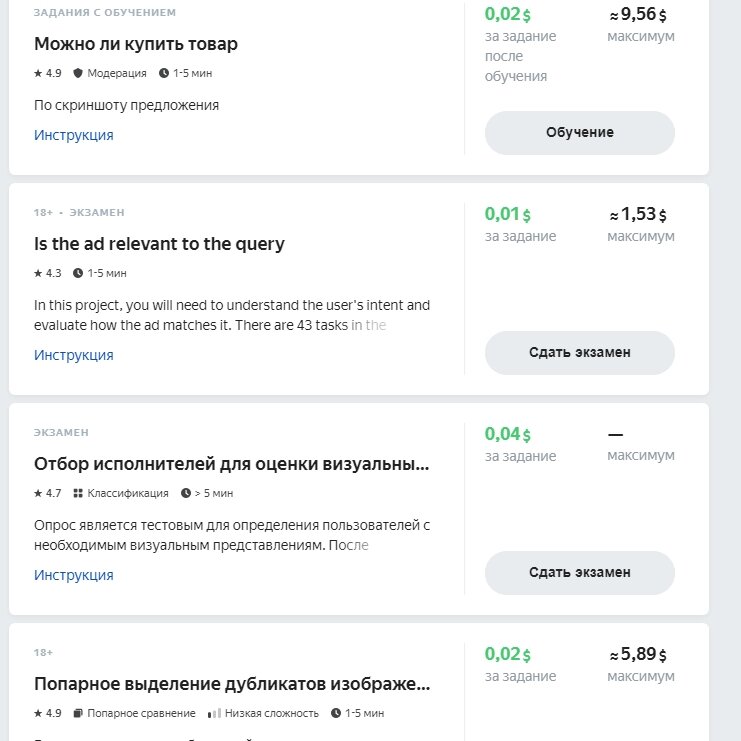Click the Классификация category icon

pyautogui.click(x=78, y=493)
